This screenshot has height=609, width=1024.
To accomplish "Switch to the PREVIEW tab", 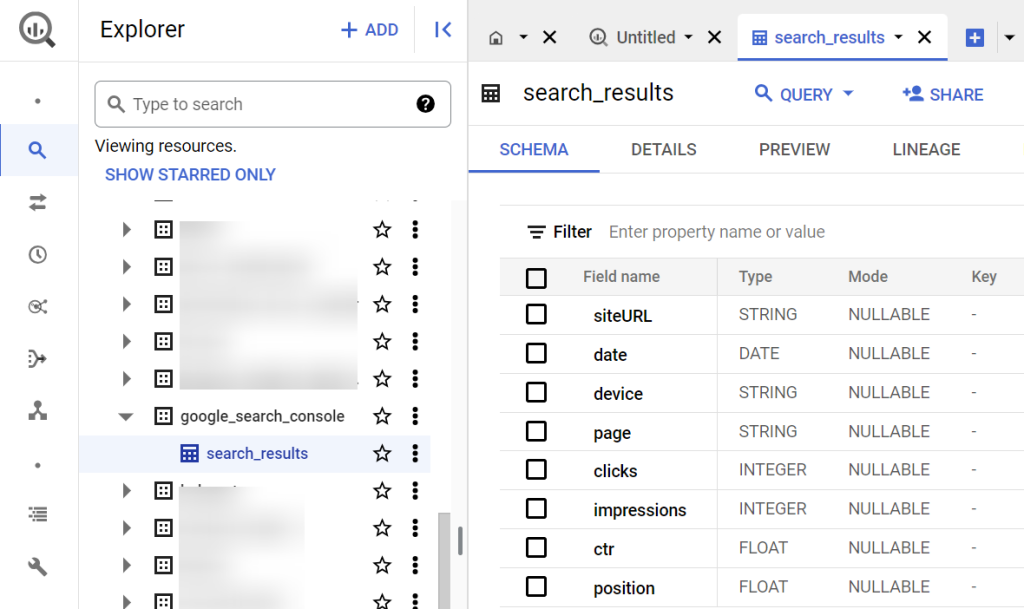I will click(794, 149).
